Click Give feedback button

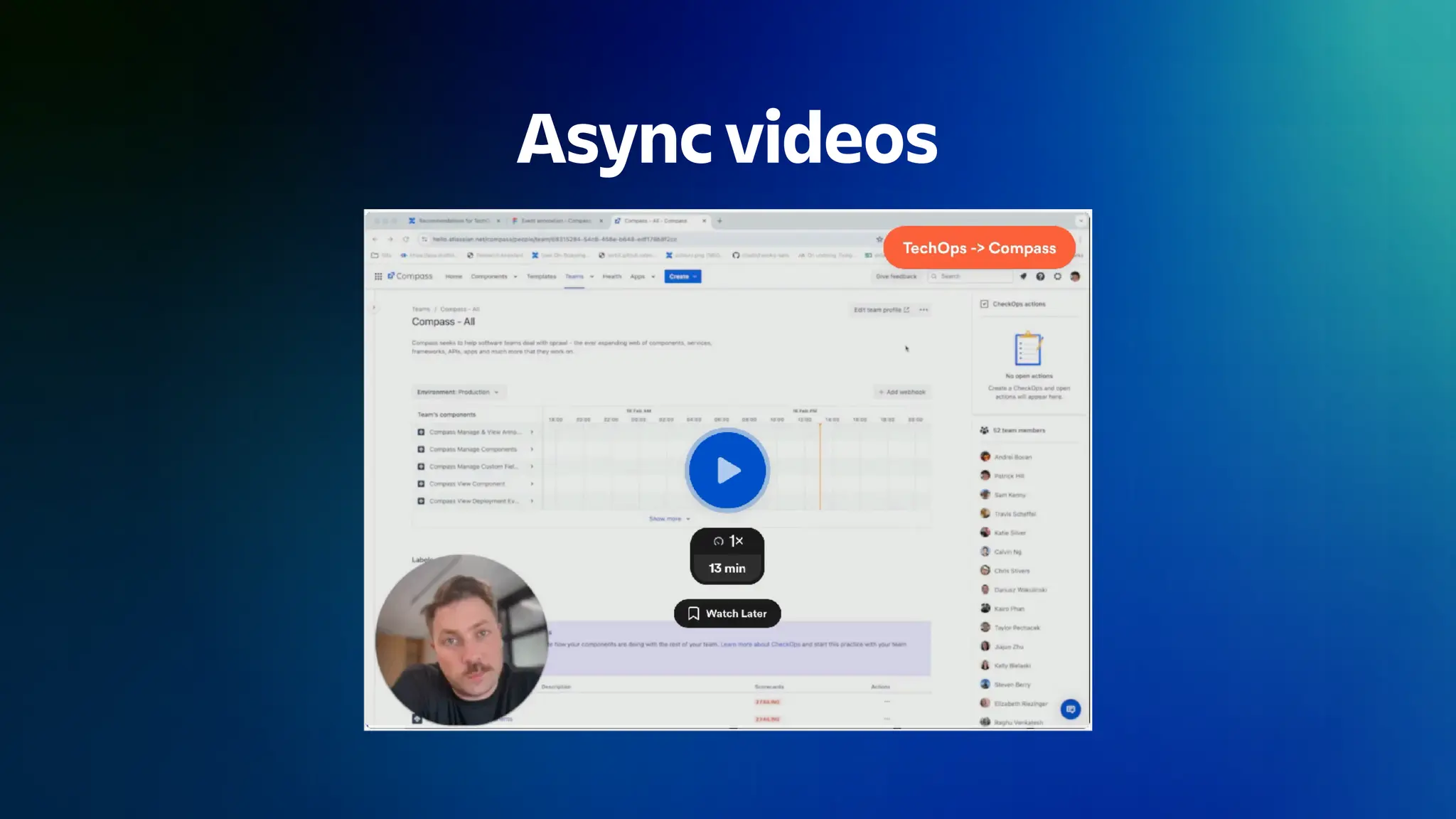[x=896, y=277]
